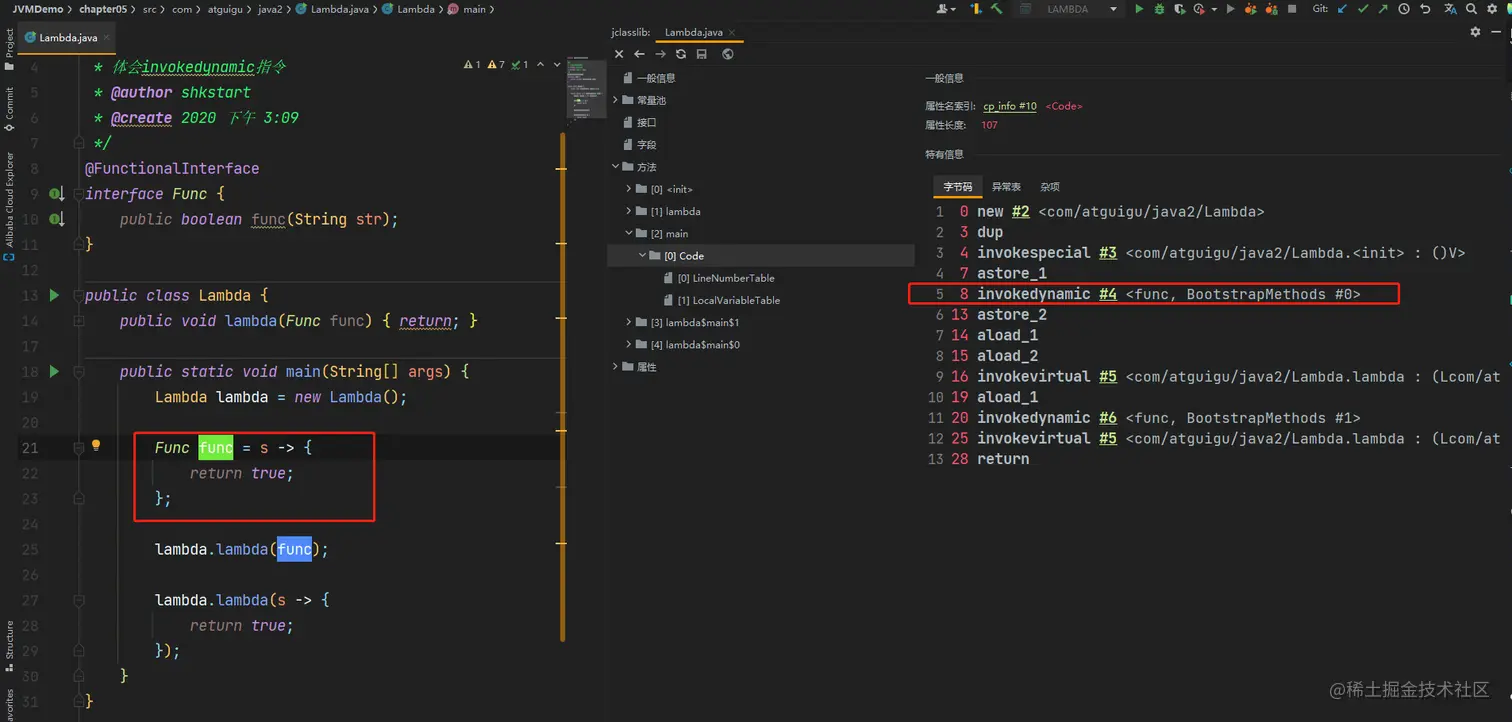This screenshot has width=1512, height=722.
Task: Collapse the [2] main method node
Action: pos(629,233)
